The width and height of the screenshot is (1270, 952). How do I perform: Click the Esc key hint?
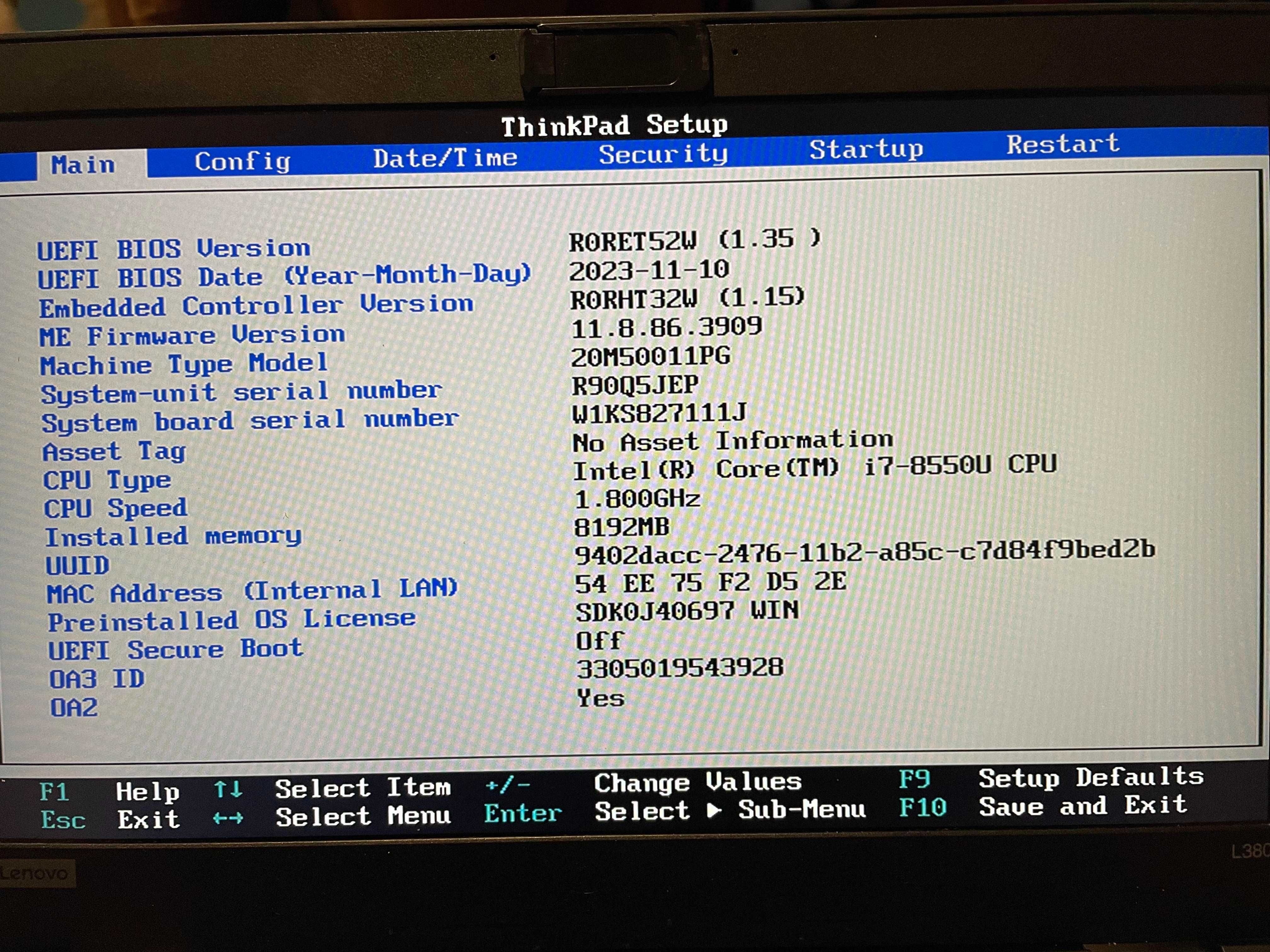(x=63, y=820)
